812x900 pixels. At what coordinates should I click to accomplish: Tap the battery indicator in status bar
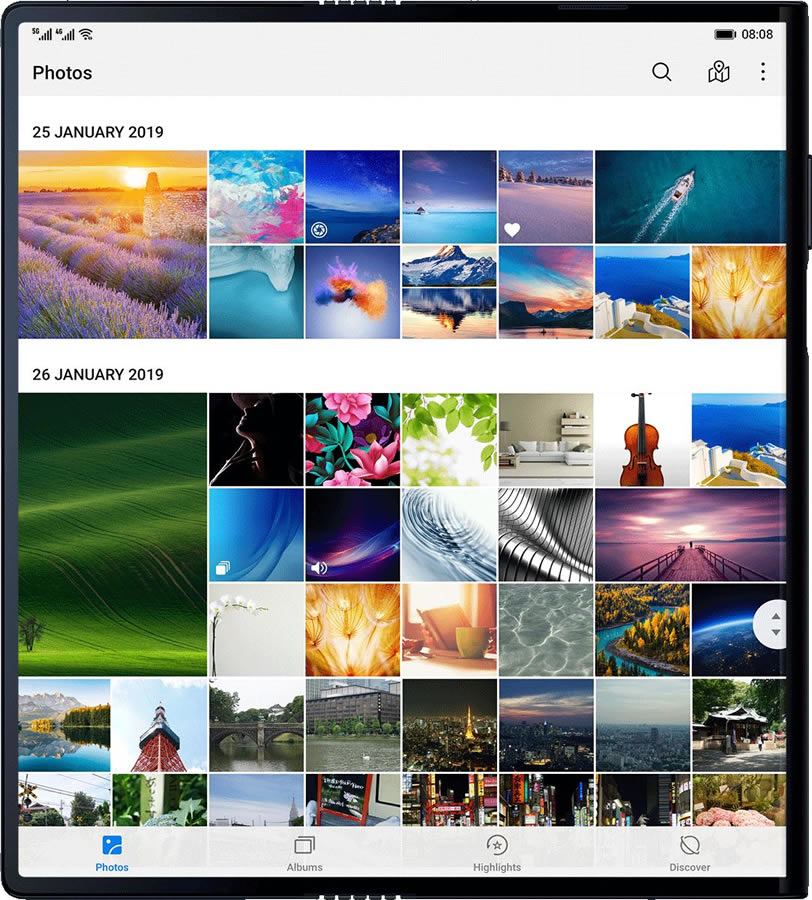(x=725, y=34)
